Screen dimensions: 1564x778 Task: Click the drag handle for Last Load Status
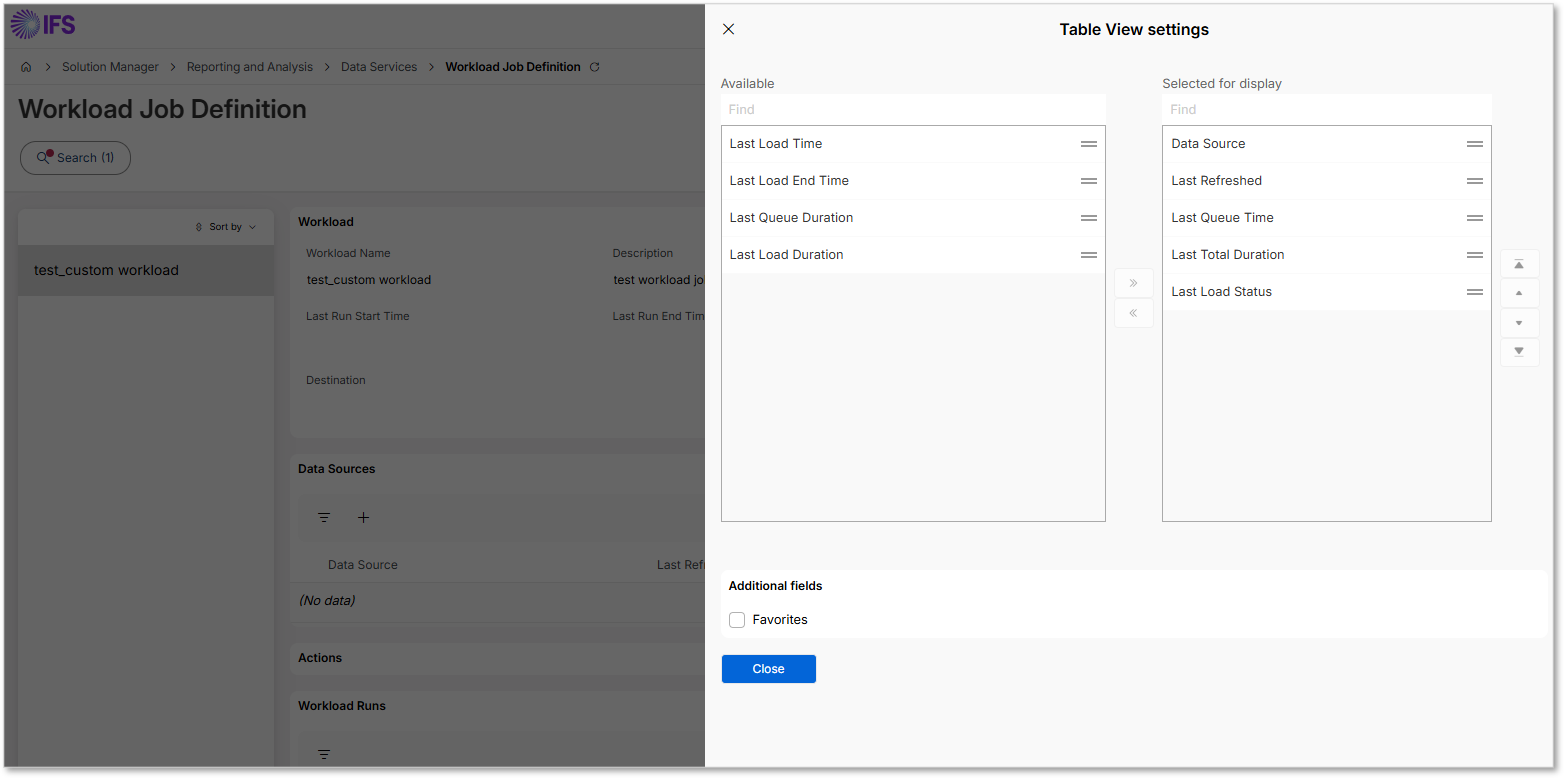click(x=1475, y=292)
